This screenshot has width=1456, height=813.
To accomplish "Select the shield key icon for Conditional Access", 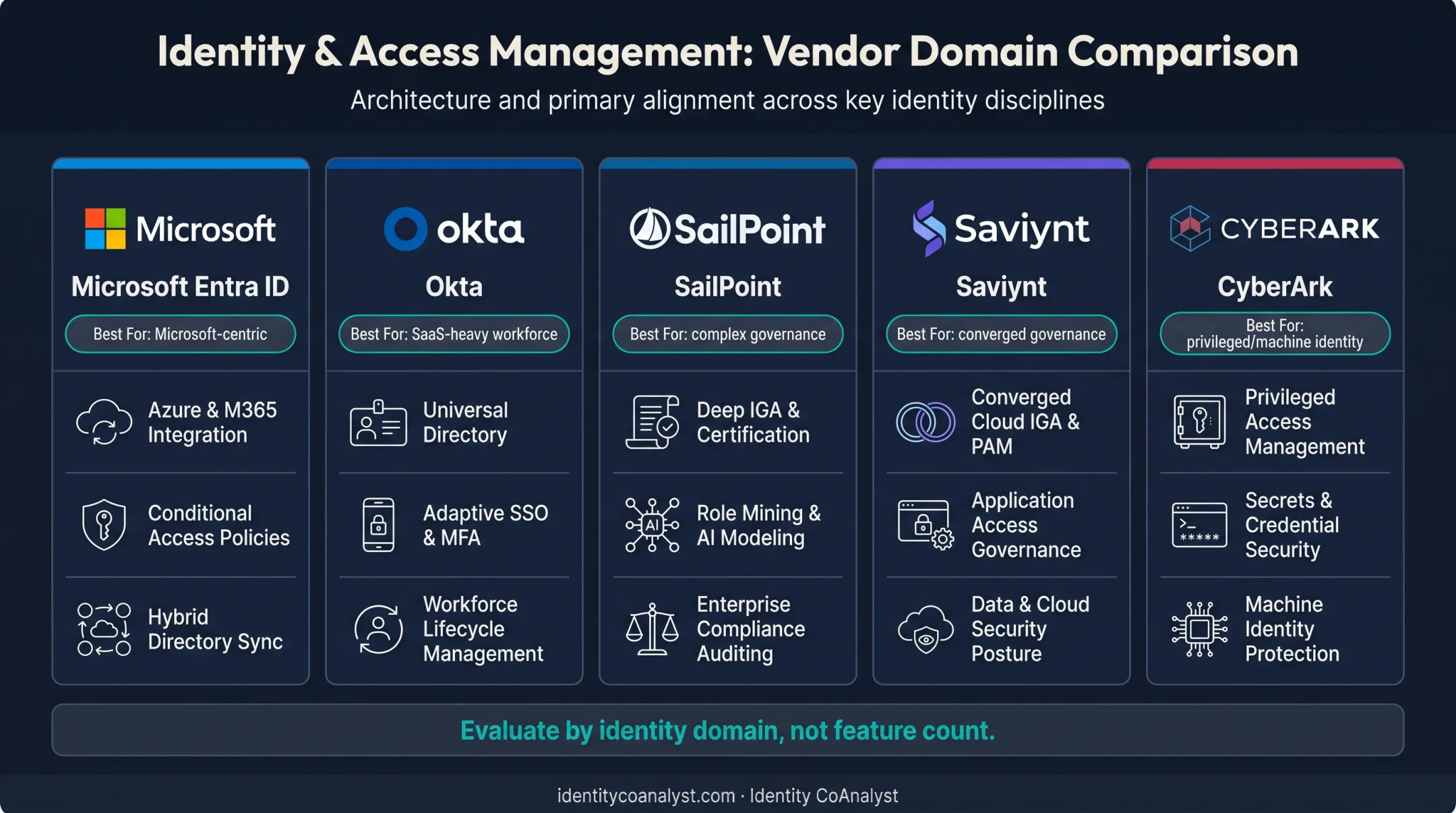I will click(104, 524).
